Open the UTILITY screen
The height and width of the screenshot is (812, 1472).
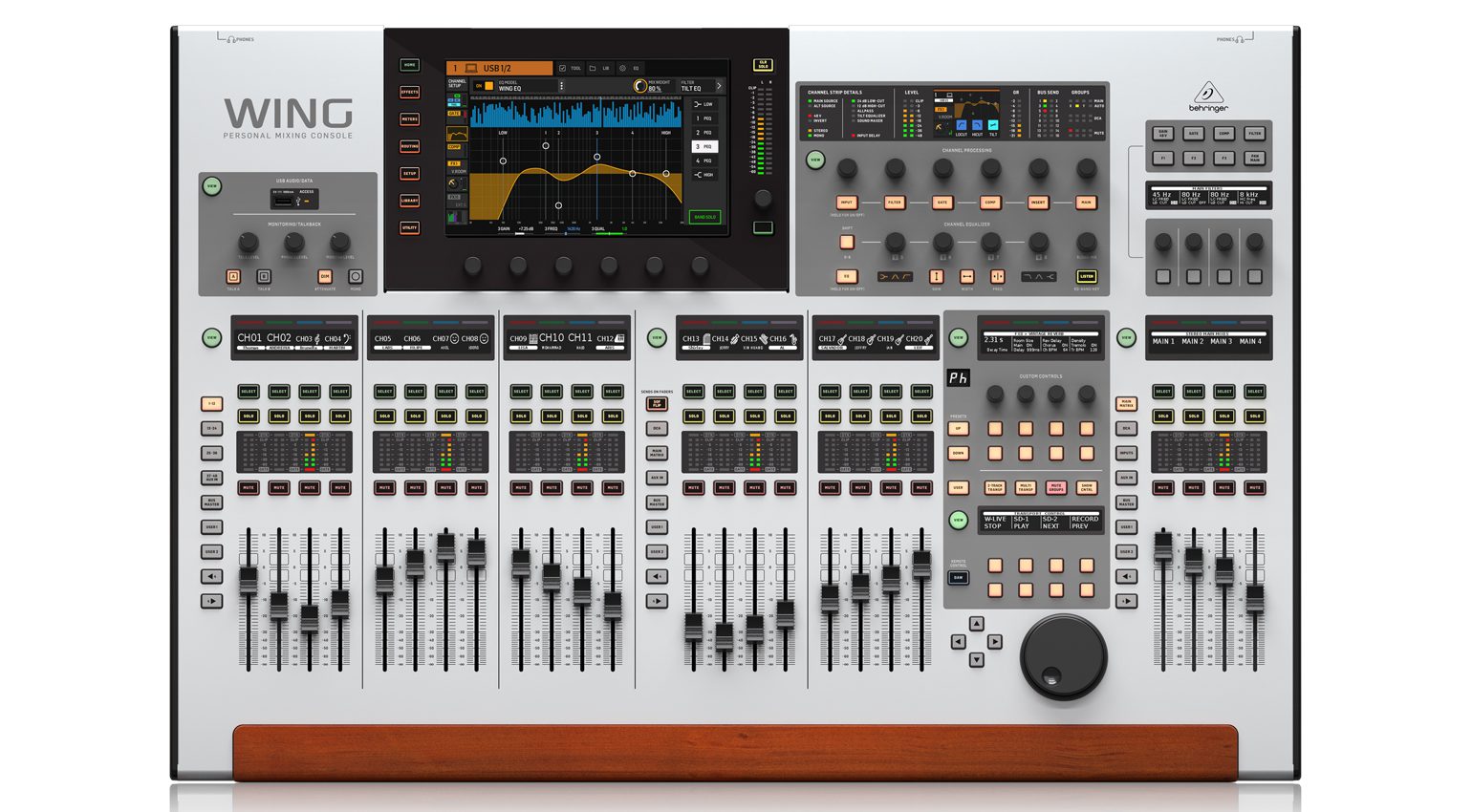409,228
